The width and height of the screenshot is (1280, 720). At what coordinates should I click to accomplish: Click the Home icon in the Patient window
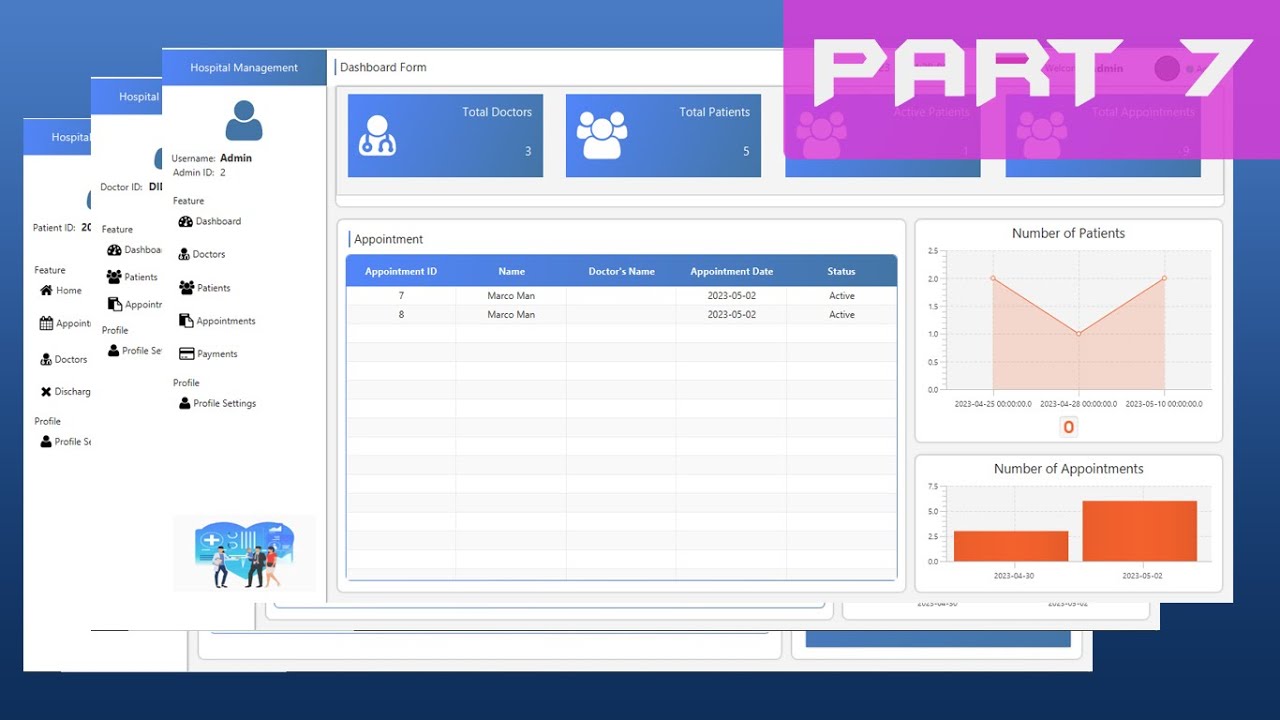(46, 290)
